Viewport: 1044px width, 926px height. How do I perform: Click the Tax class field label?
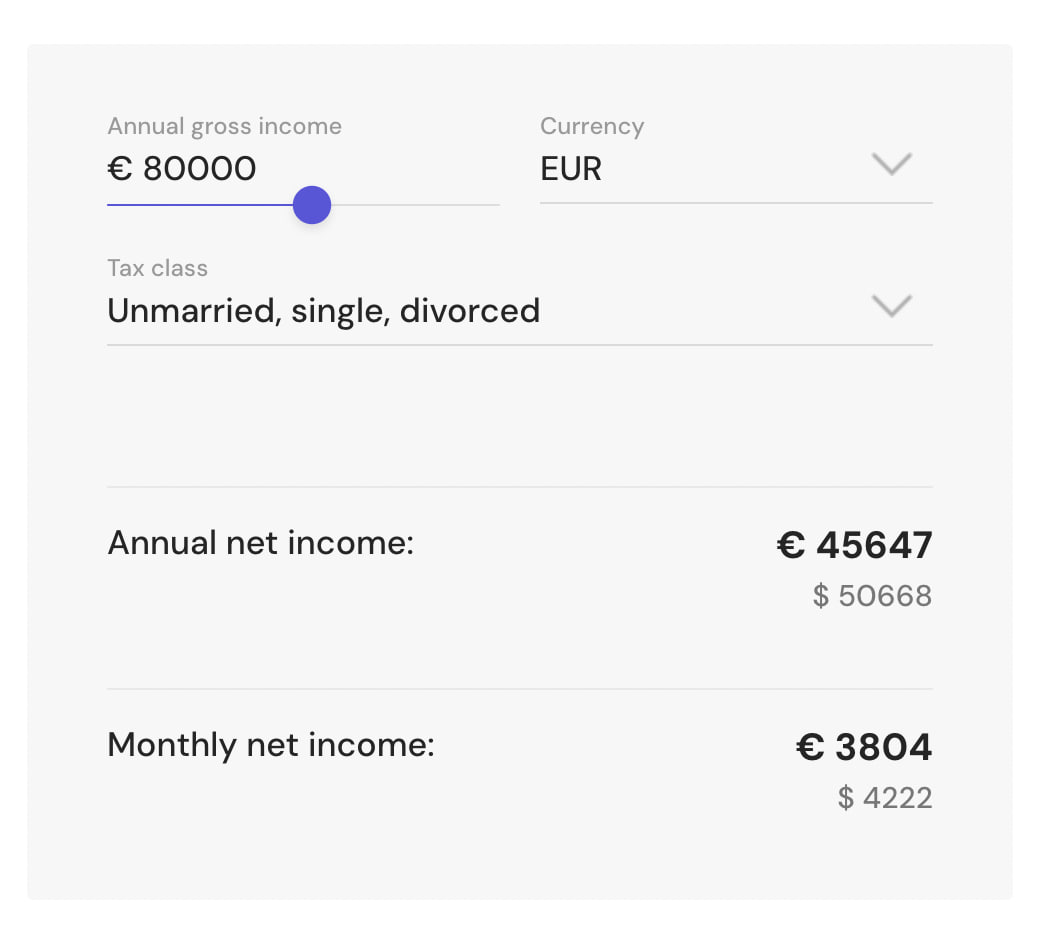tap(157, 268)
